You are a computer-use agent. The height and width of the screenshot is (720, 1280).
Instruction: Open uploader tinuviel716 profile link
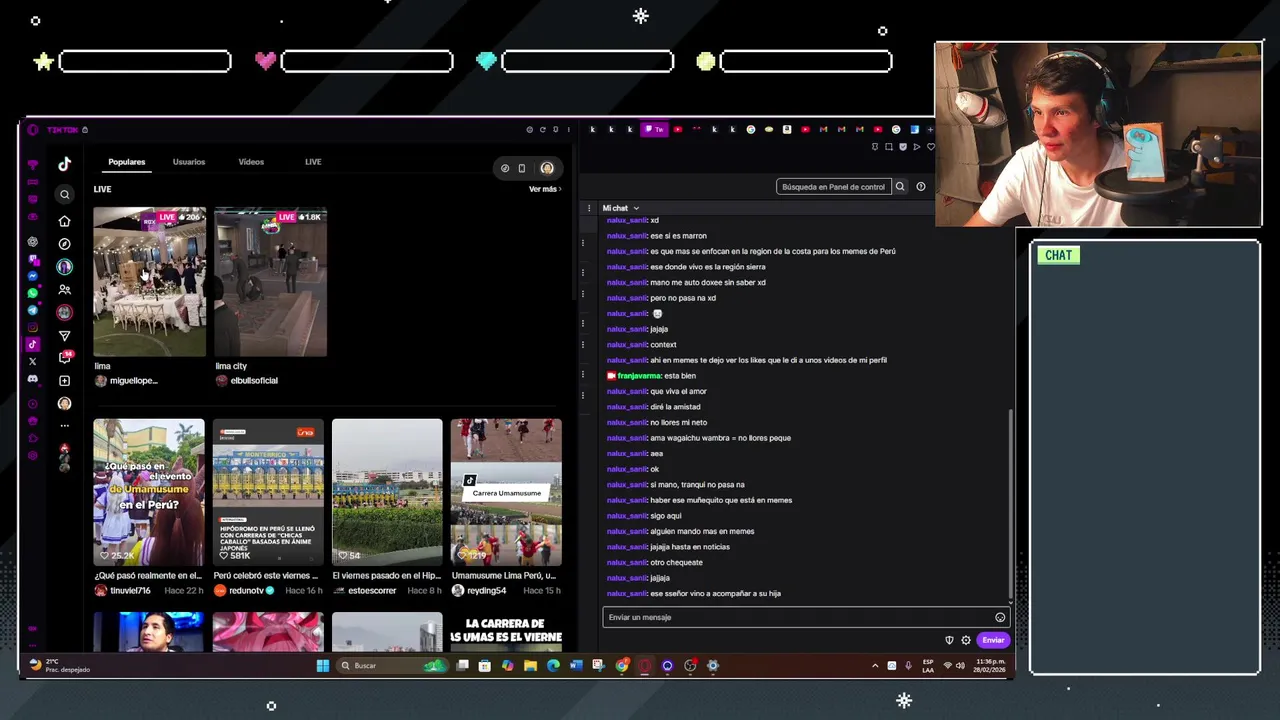[130, 591]
